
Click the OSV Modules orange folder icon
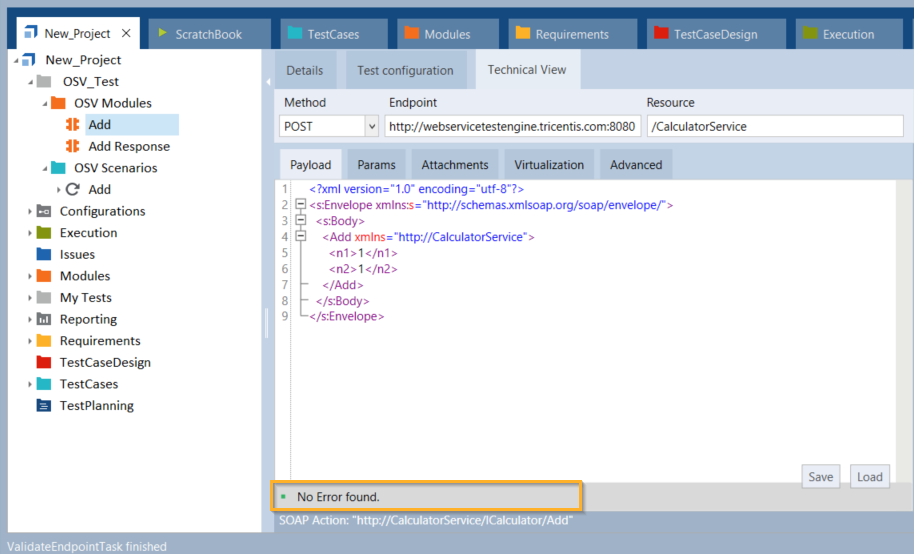pyautogui.click(x=58, y=103)
